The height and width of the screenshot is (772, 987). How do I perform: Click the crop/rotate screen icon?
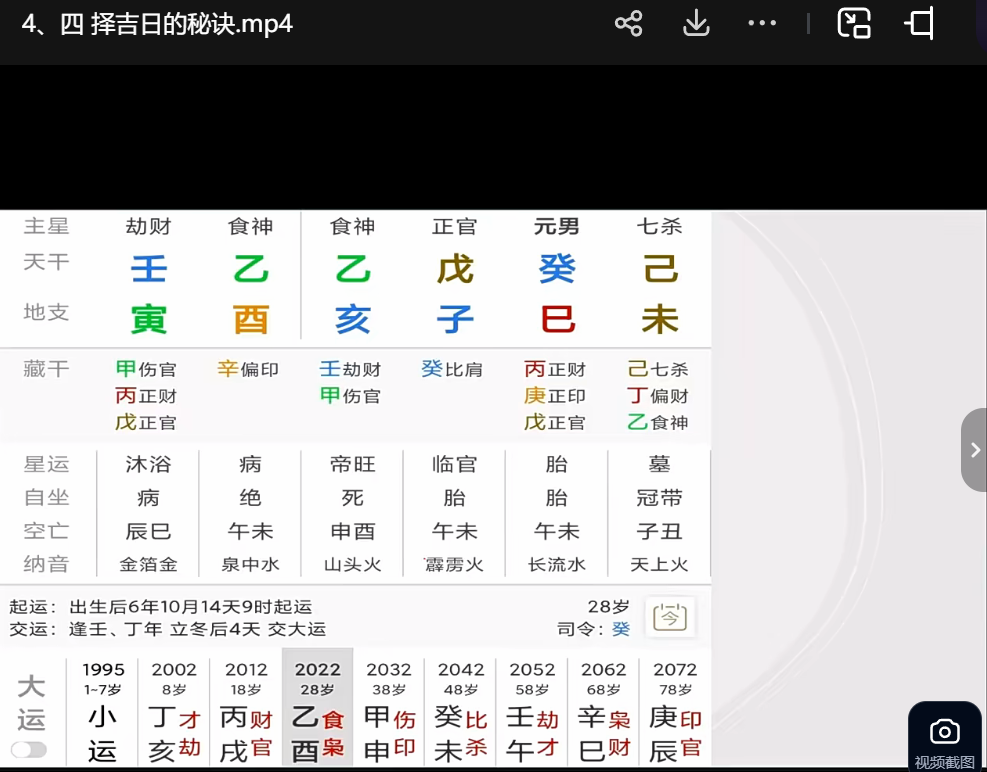point(920,24)
